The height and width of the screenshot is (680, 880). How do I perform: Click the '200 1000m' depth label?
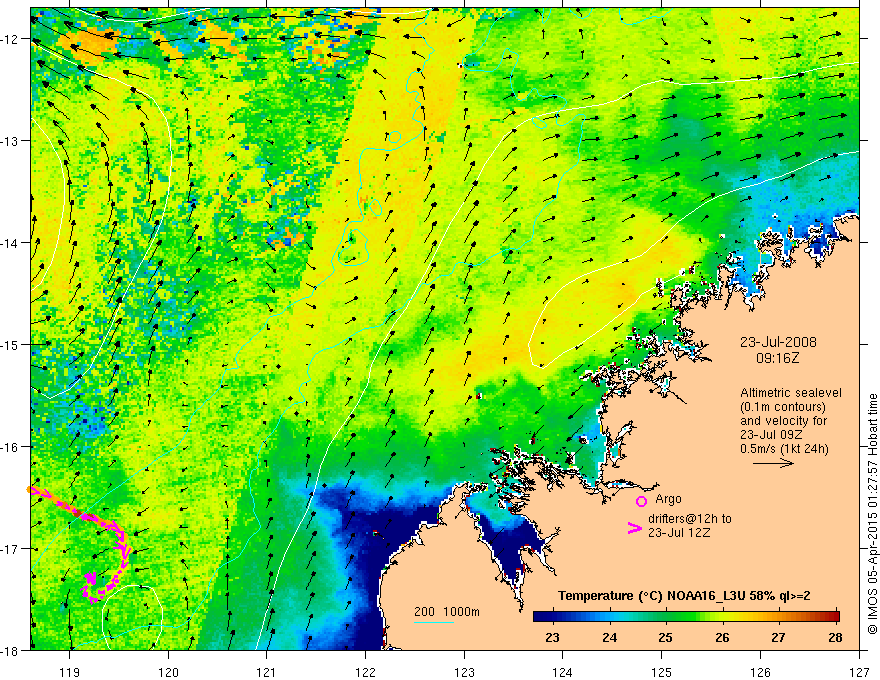(447, 612)
